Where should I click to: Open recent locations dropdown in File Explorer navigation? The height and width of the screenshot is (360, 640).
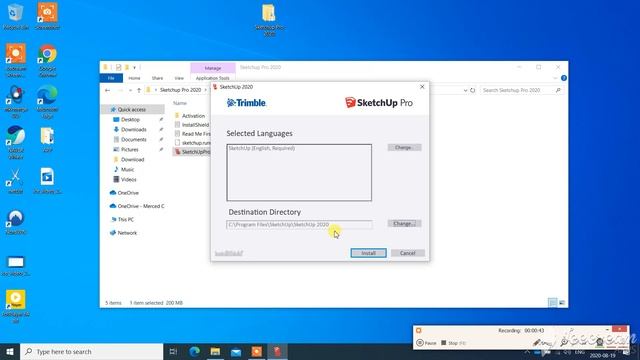[130, 90]
